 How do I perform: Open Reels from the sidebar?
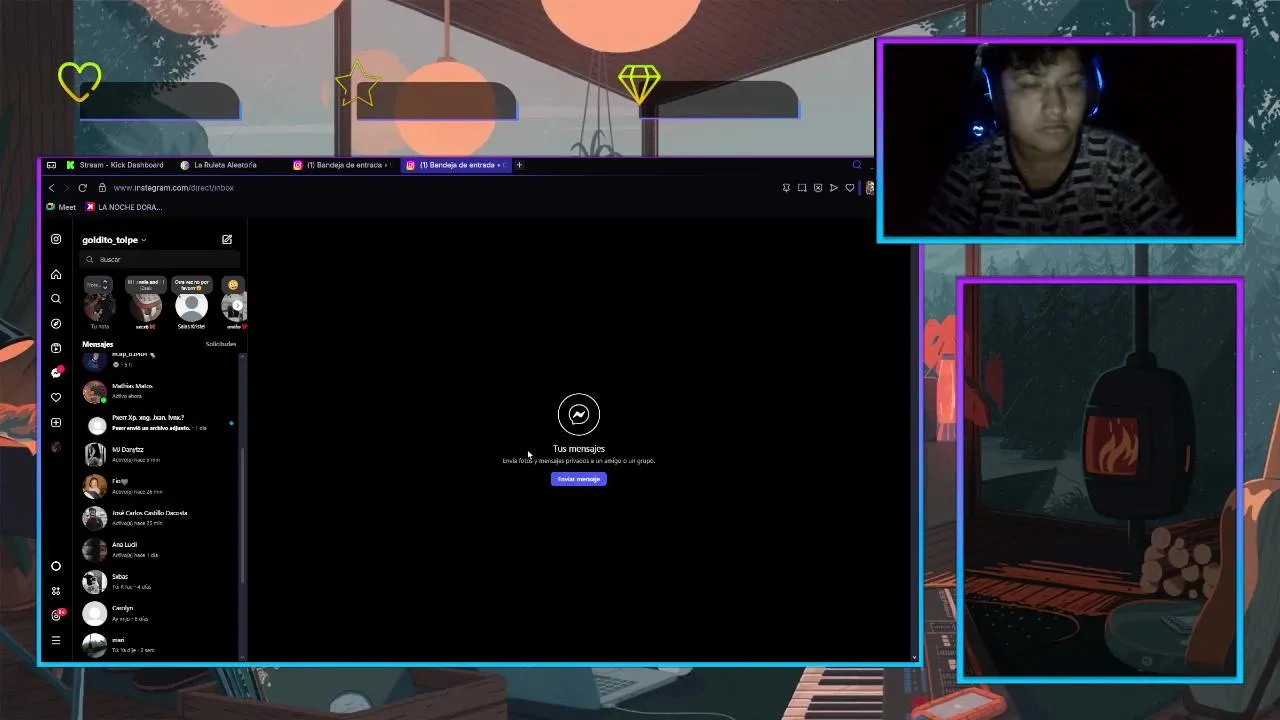coord(56,348)
